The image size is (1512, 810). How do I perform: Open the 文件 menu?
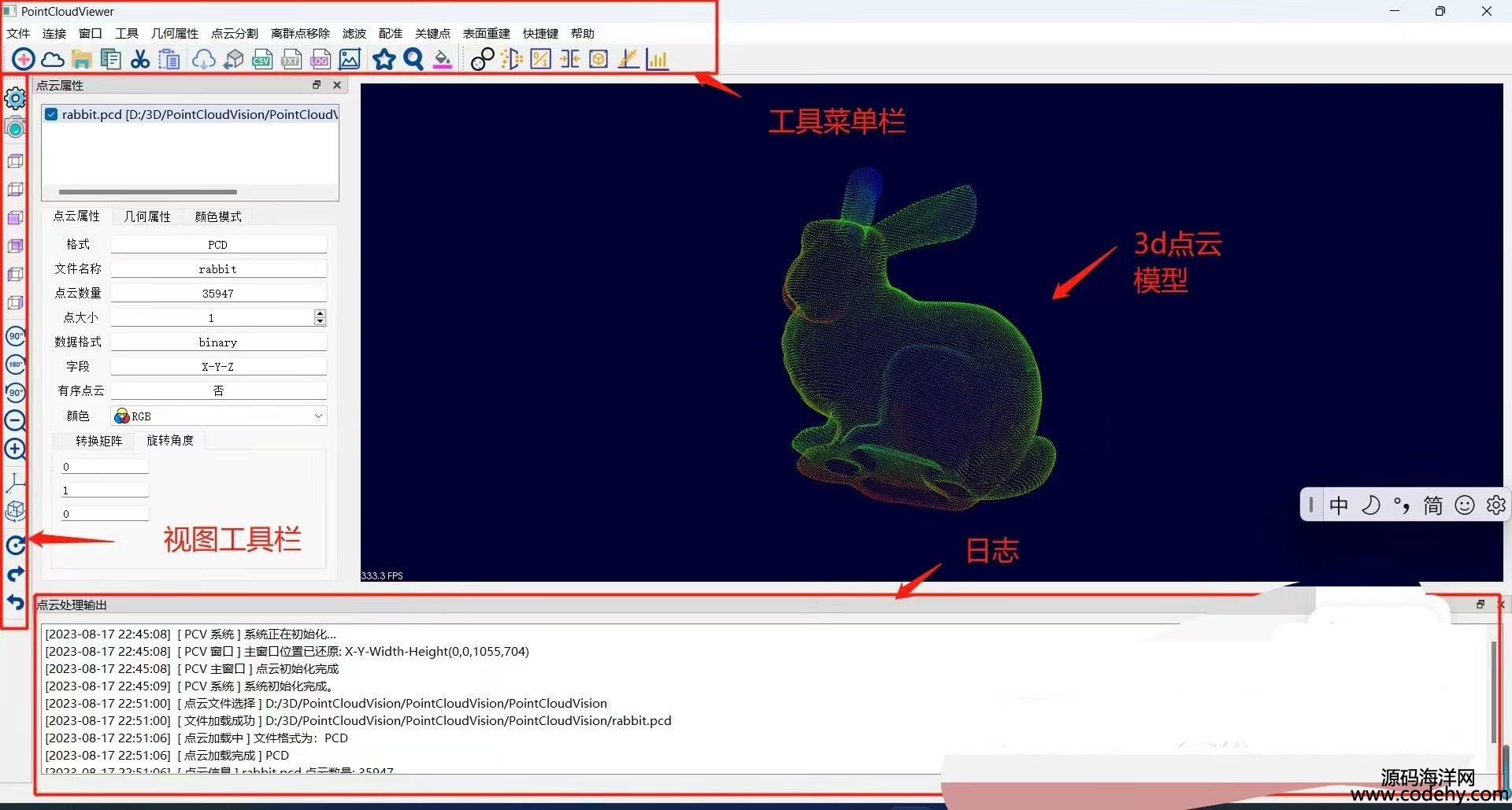[18, 33]
